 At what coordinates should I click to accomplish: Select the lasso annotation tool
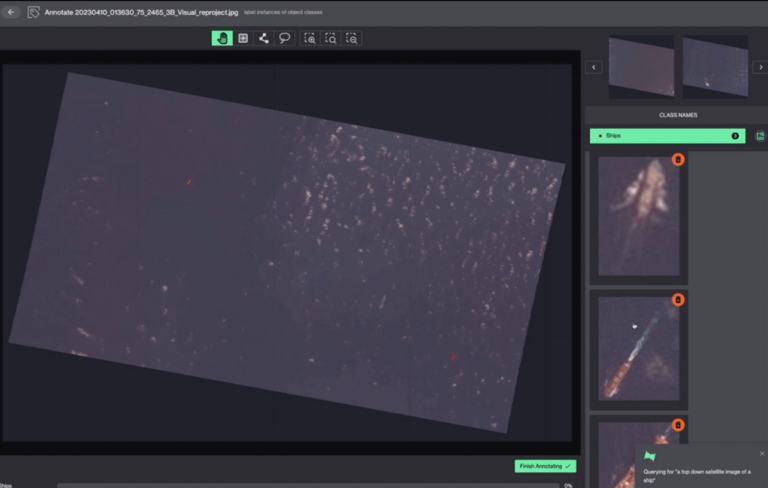click(284, 38)
